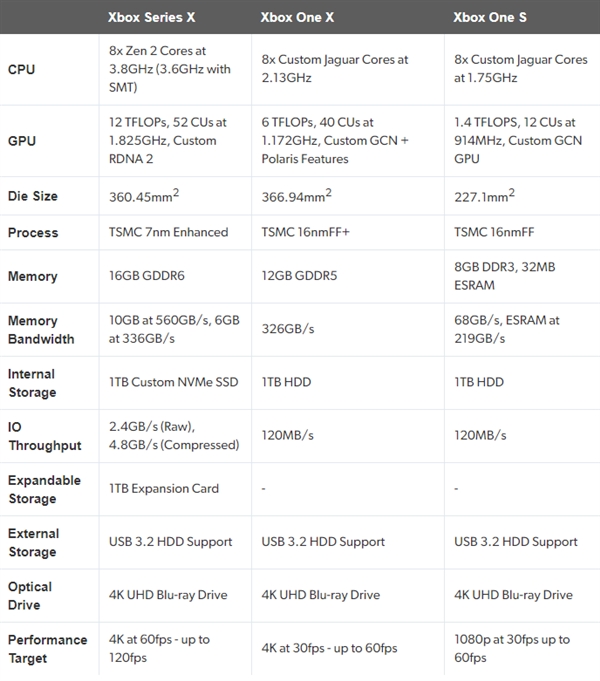Click the Process row label
Screen dimensions: 600x681
(33, 232)
